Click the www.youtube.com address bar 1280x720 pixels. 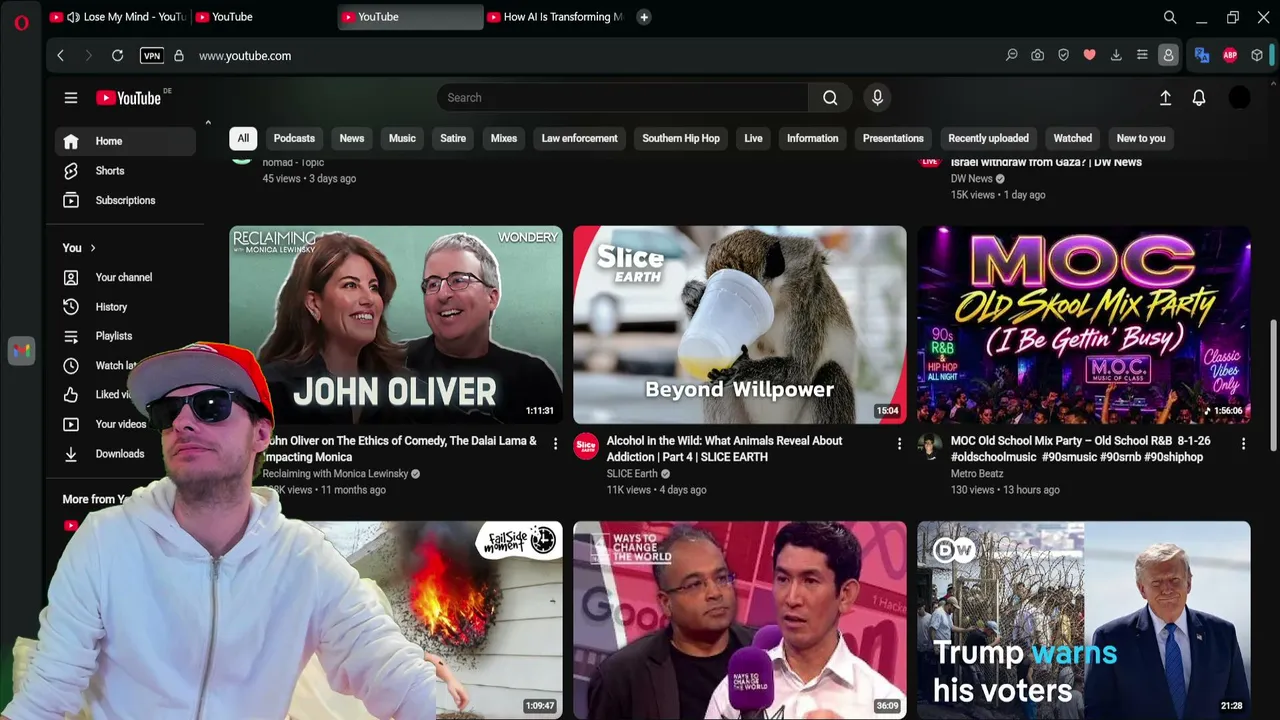(x=245, y=56)
